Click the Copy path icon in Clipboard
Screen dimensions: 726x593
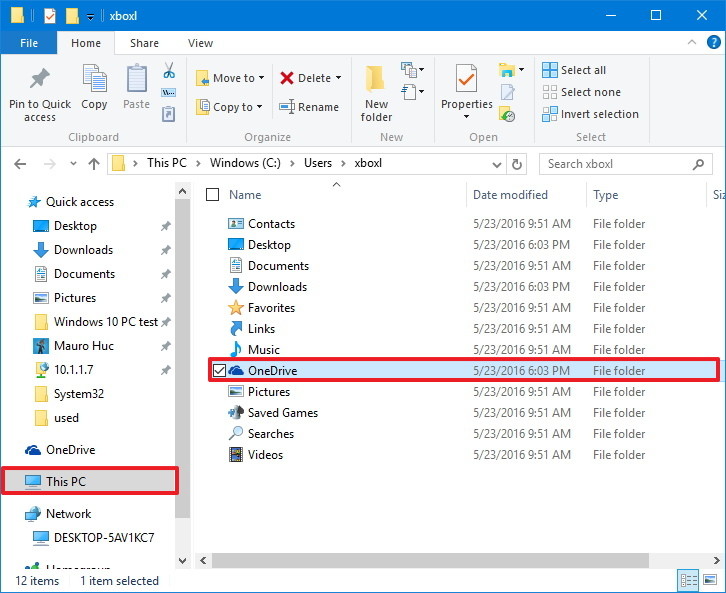(x=169, y=93)
